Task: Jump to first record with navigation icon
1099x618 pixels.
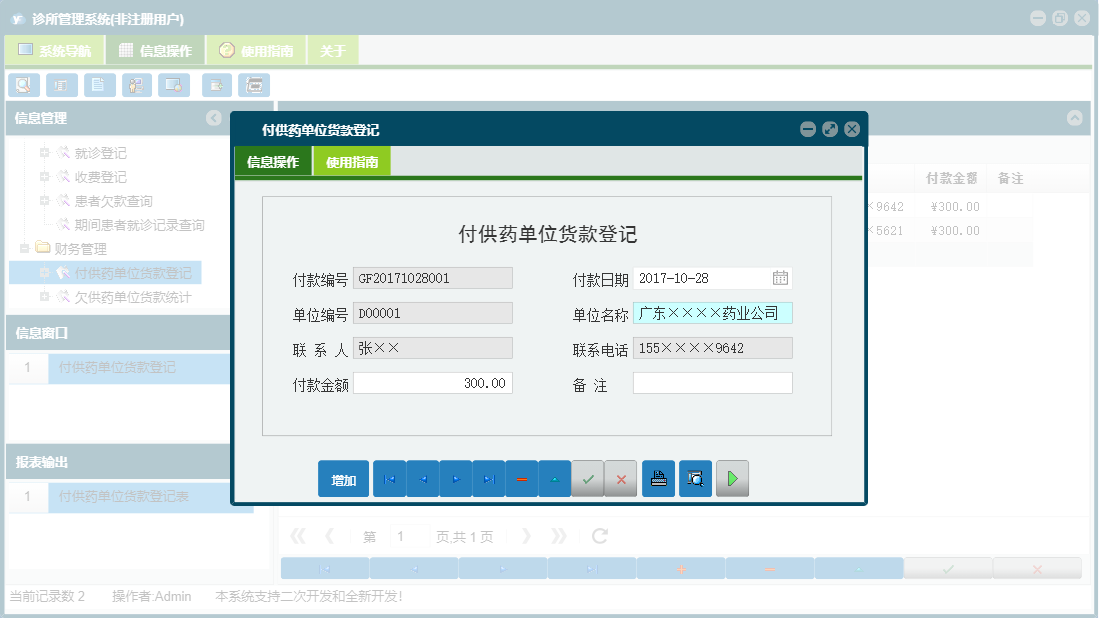Action: 389,478
